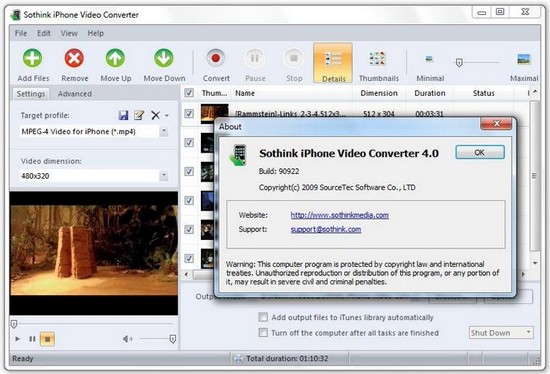Sort the list by Status column
This screenshot has height=374, width=550.
point(483,93)
